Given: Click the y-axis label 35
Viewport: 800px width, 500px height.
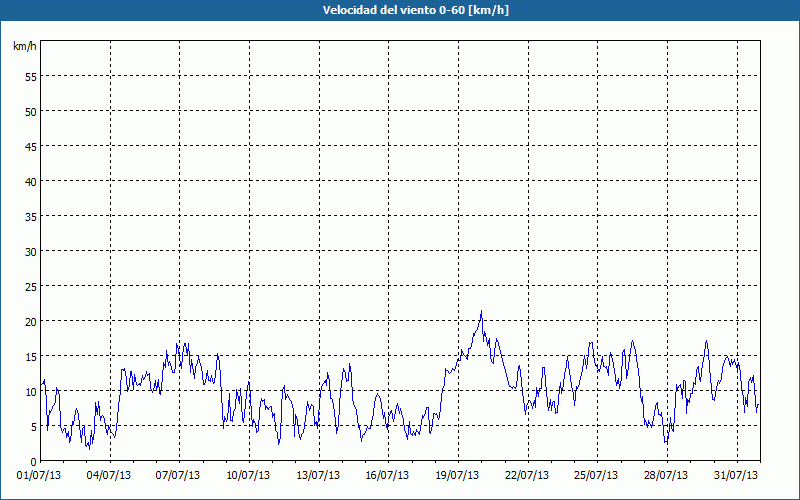Looking at the screenshot, I should [31, 217].
